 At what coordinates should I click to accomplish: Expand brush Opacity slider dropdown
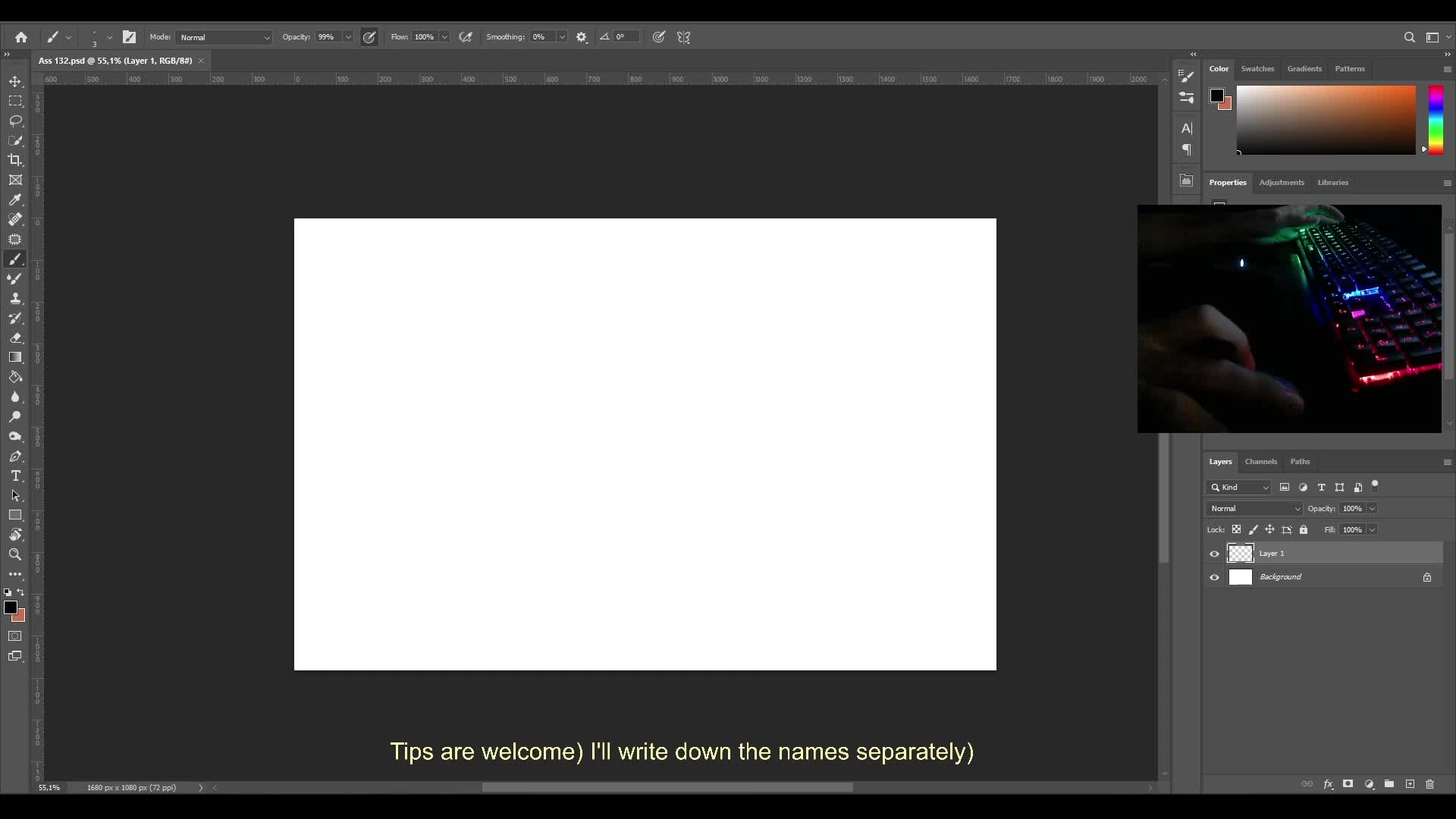pos(348,37)
